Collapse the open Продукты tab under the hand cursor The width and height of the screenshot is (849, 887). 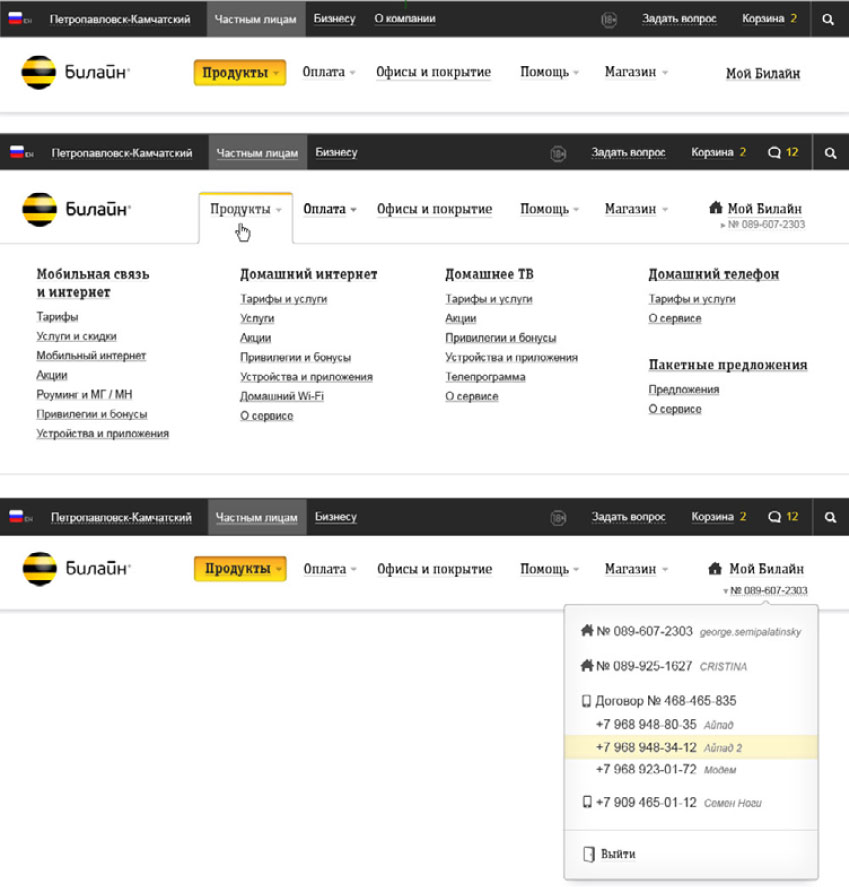pyautogui.click(x=245, y=210)
